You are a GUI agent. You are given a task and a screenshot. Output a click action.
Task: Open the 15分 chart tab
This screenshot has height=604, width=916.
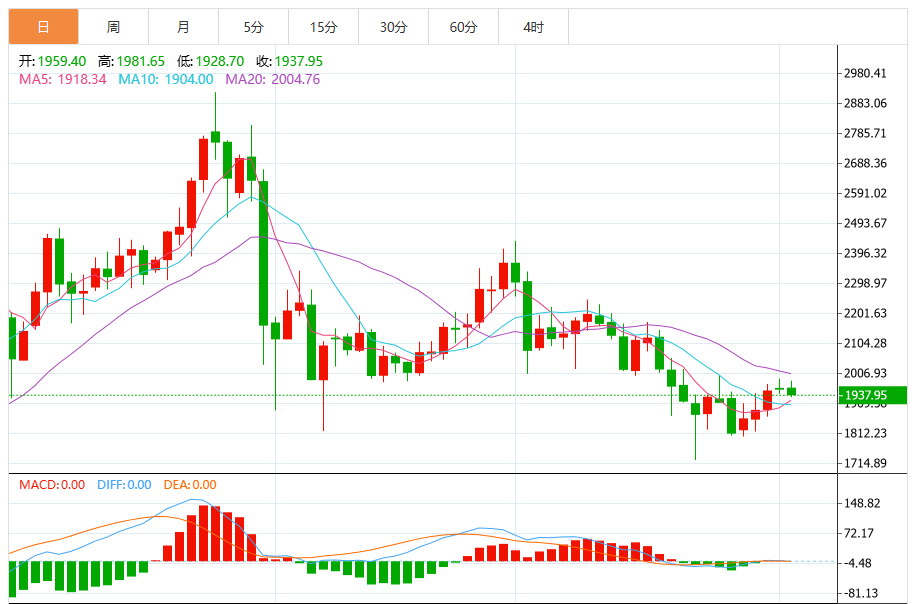click(324, 27)
